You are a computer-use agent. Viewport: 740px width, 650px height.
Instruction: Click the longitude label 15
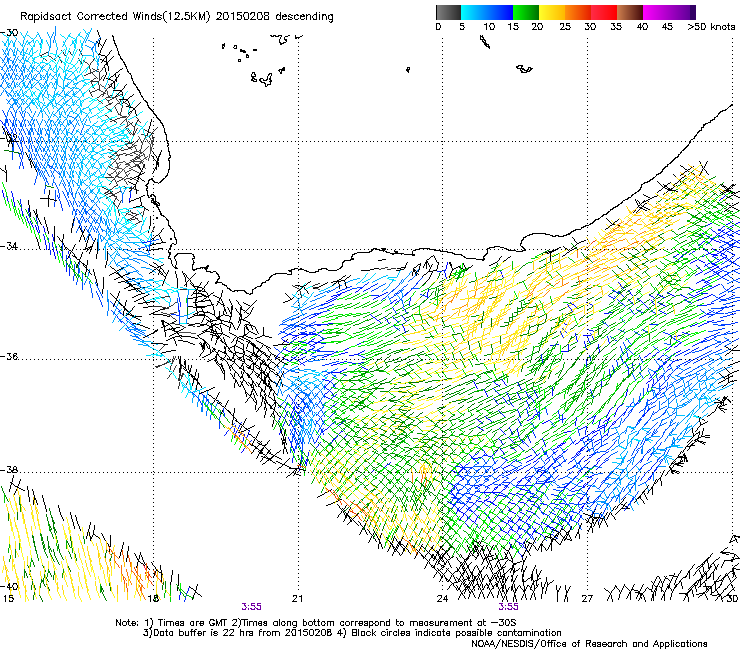(8, 599)
